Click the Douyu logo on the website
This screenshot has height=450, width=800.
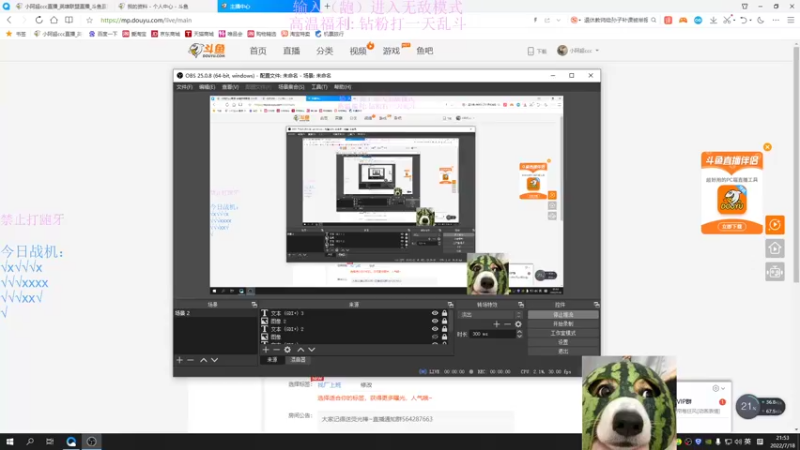pos(207,50)
